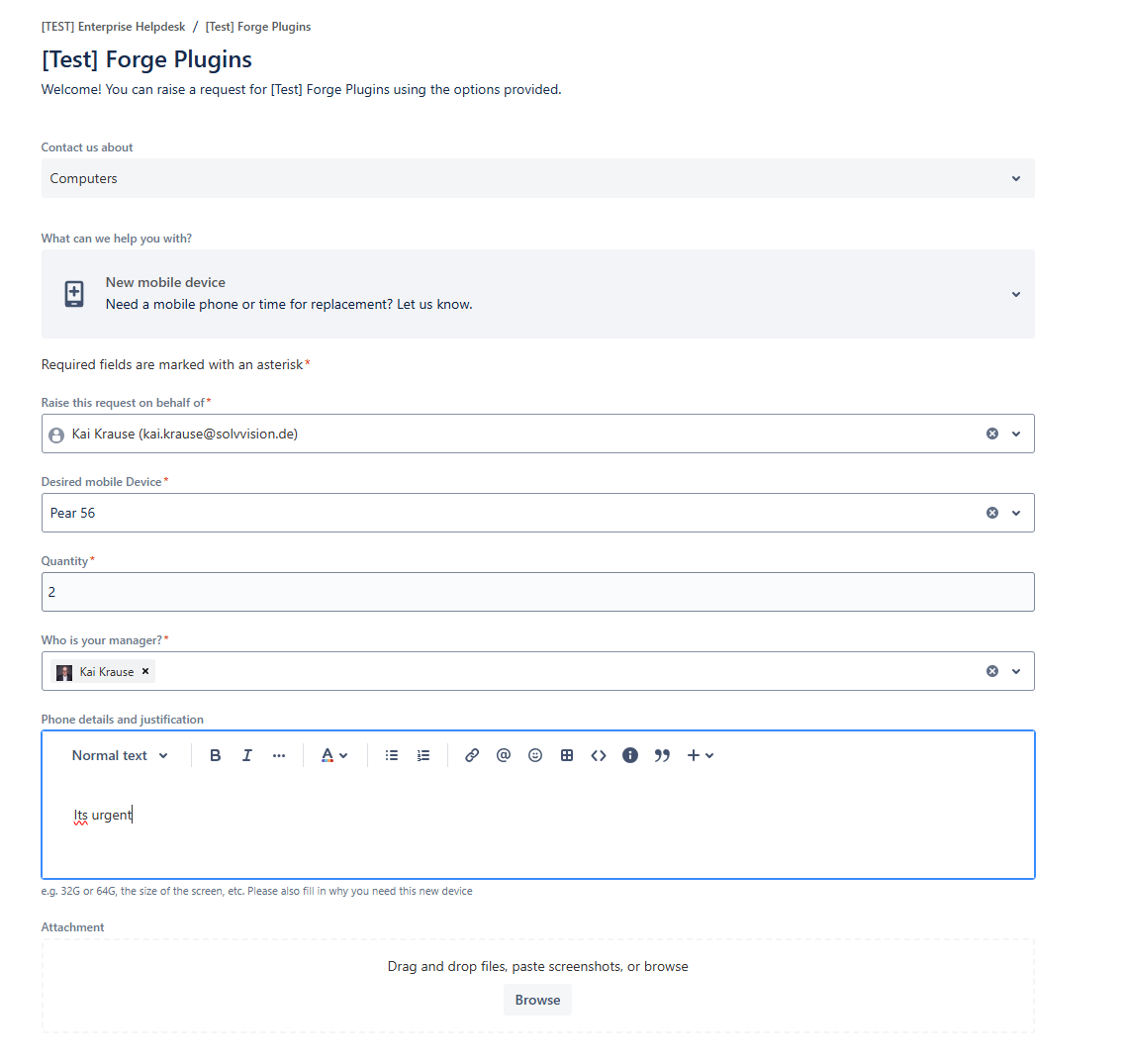Clear the Pear 56 device selection
The width and height of the screenshot is (1125, 1064).
pos(991,512)
